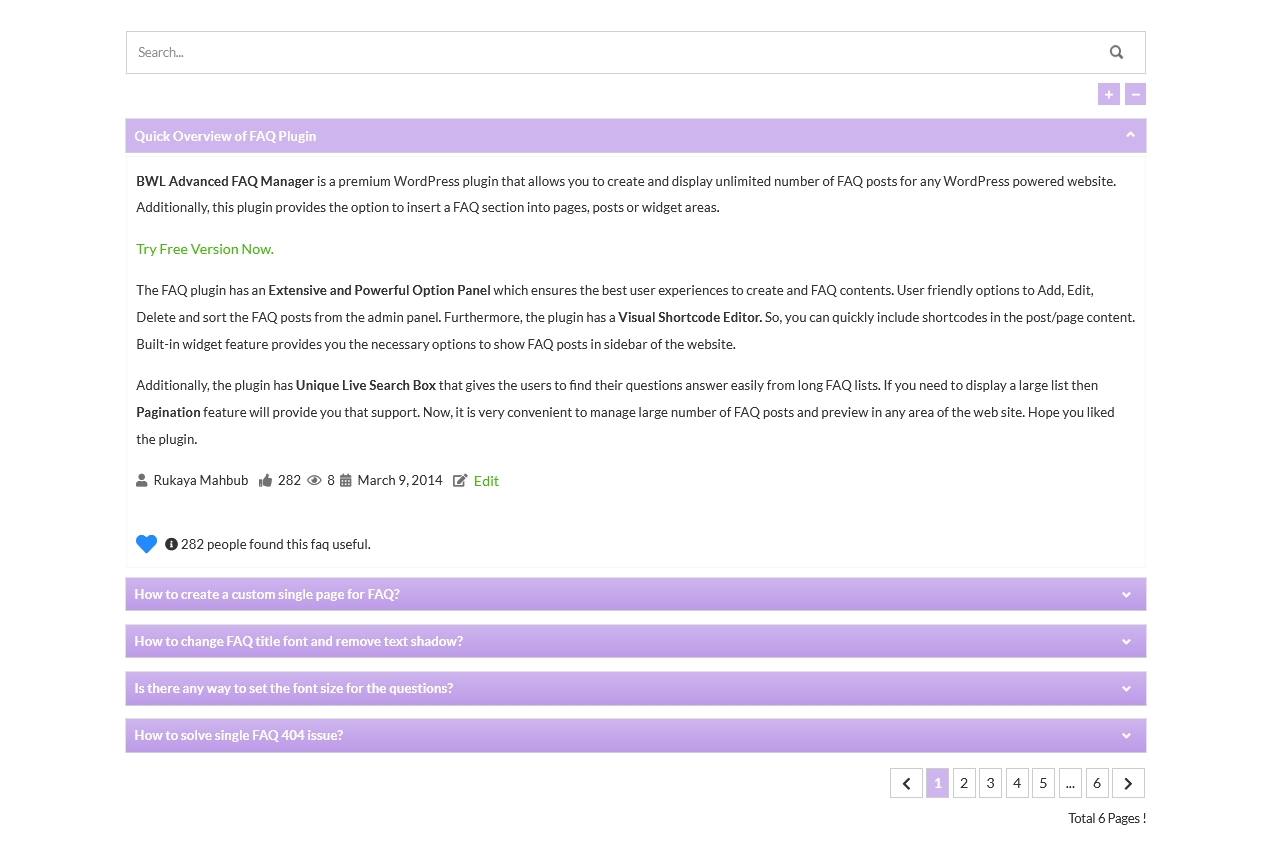This screenshot has width=1284, height=846.
Task: Click the collapse all (−) icon
Action: pos(1135,94)
